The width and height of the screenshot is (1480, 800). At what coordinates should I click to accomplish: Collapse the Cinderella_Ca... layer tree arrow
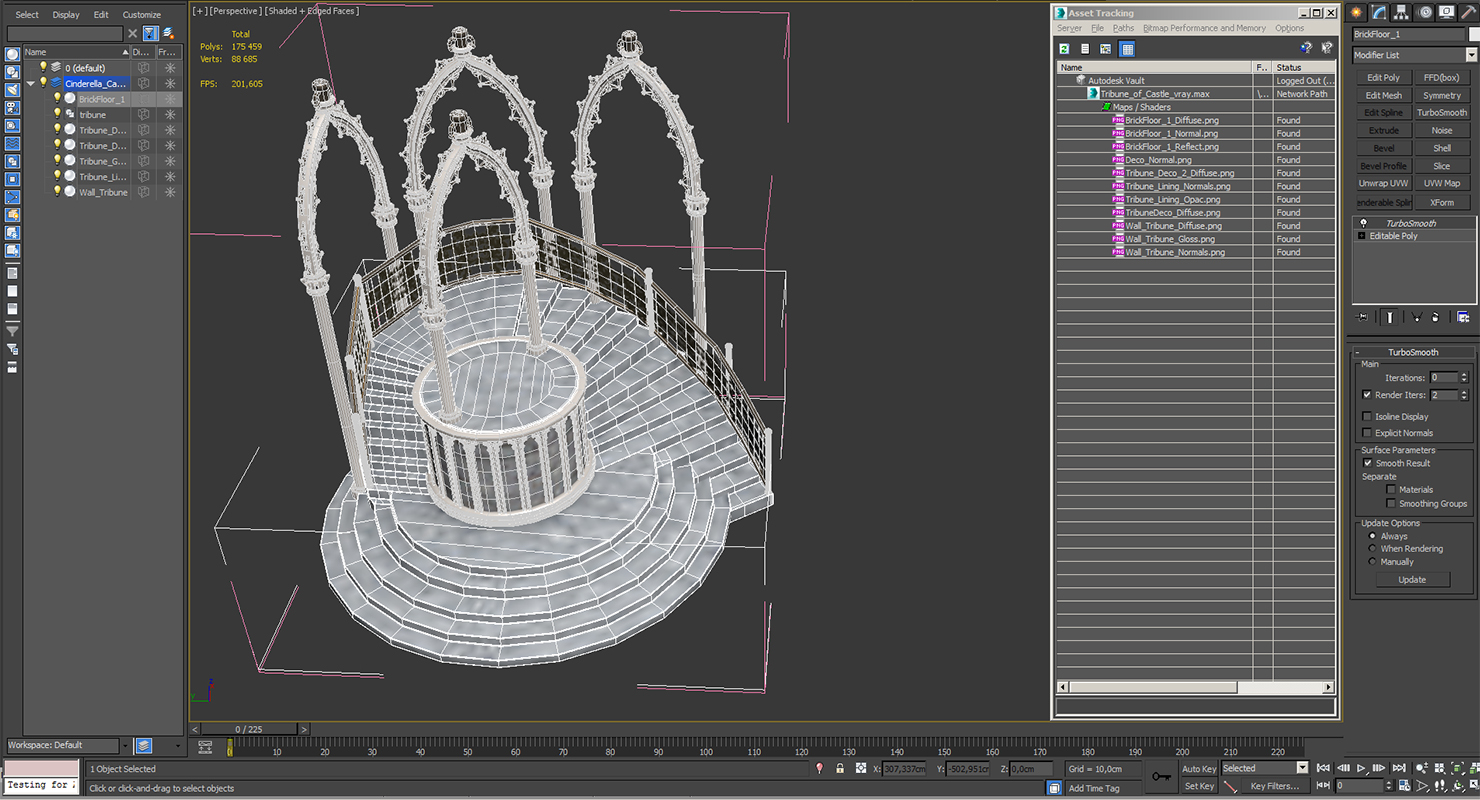click(x=31, y=83)
